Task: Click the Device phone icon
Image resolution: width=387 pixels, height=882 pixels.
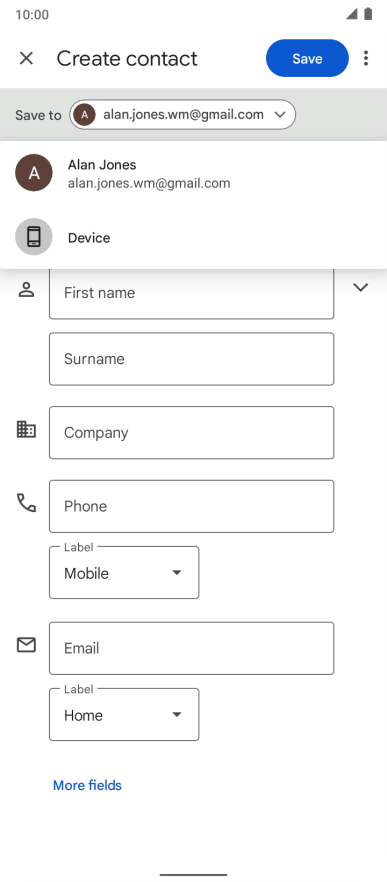Action: point(34,237)
